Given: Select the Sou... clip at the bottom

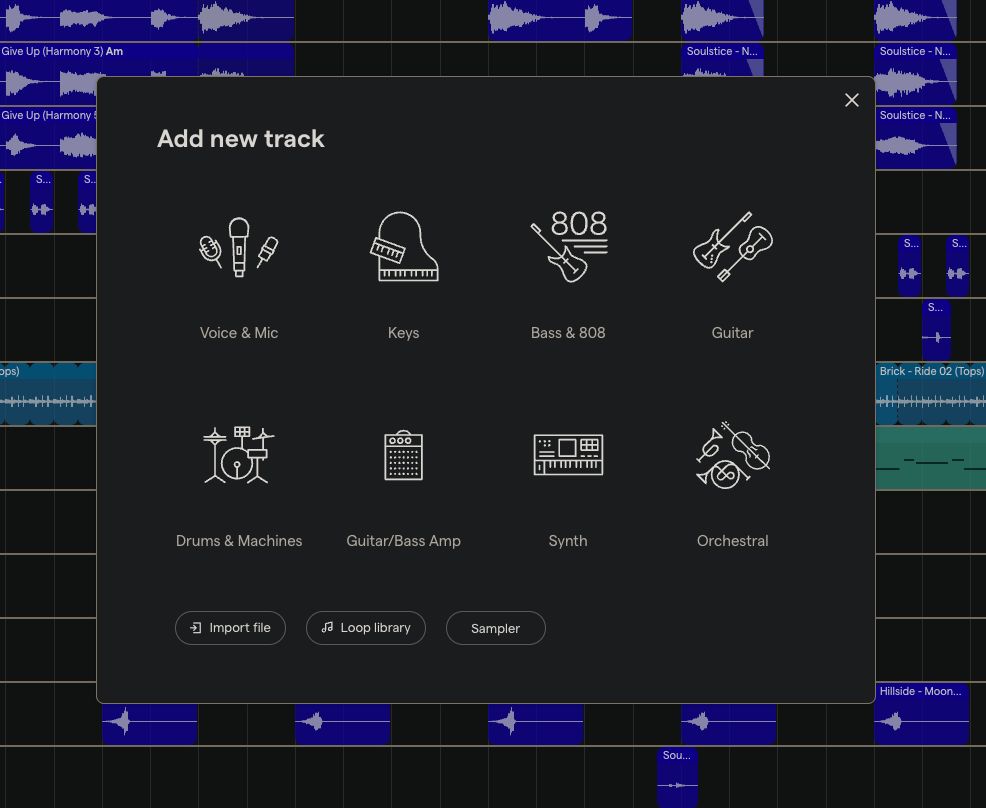Looking at the screenshot, I should 677,775.
